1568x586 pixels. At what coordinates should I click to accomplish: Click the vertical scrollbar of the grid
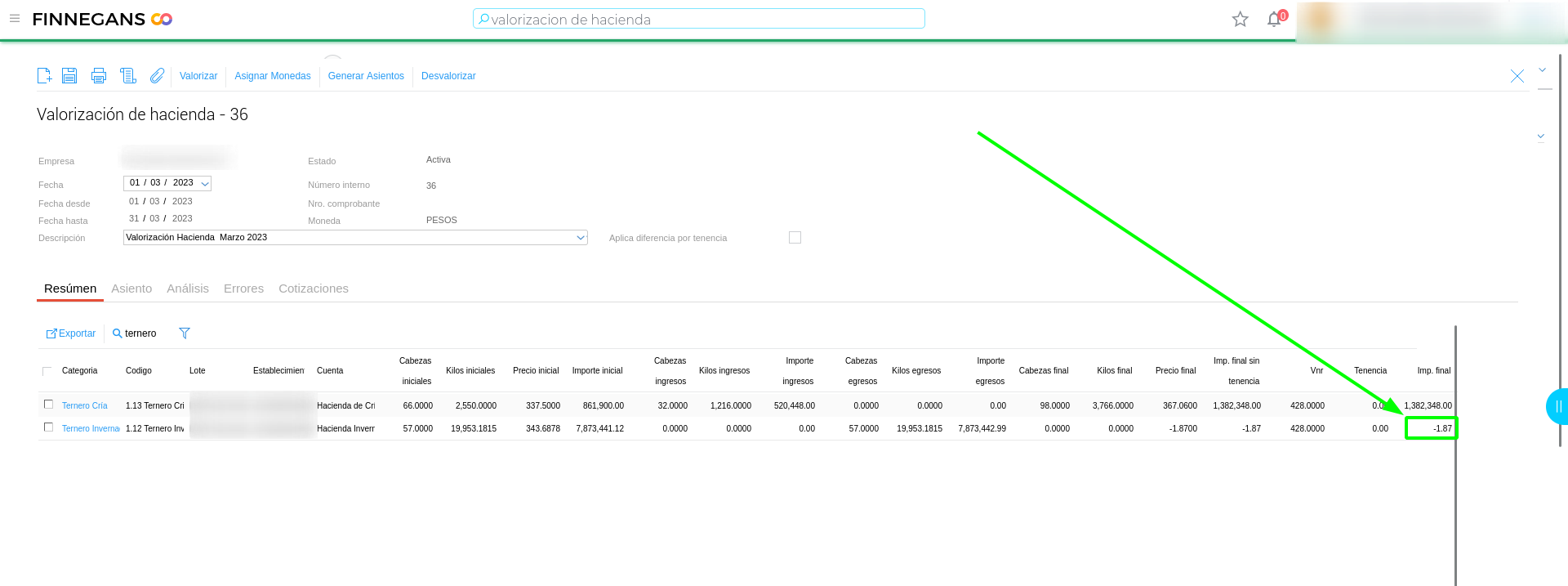(1455, 455)
